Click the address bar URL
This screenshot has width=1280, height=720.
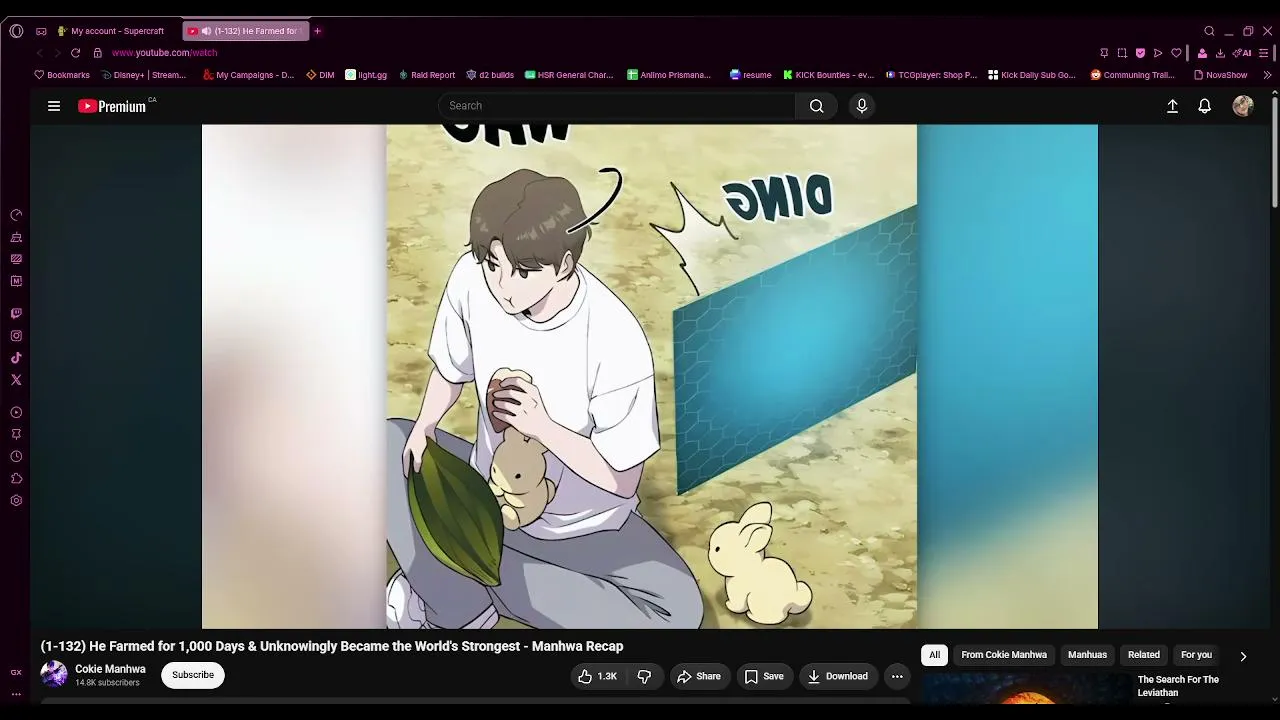pos(164,53)
